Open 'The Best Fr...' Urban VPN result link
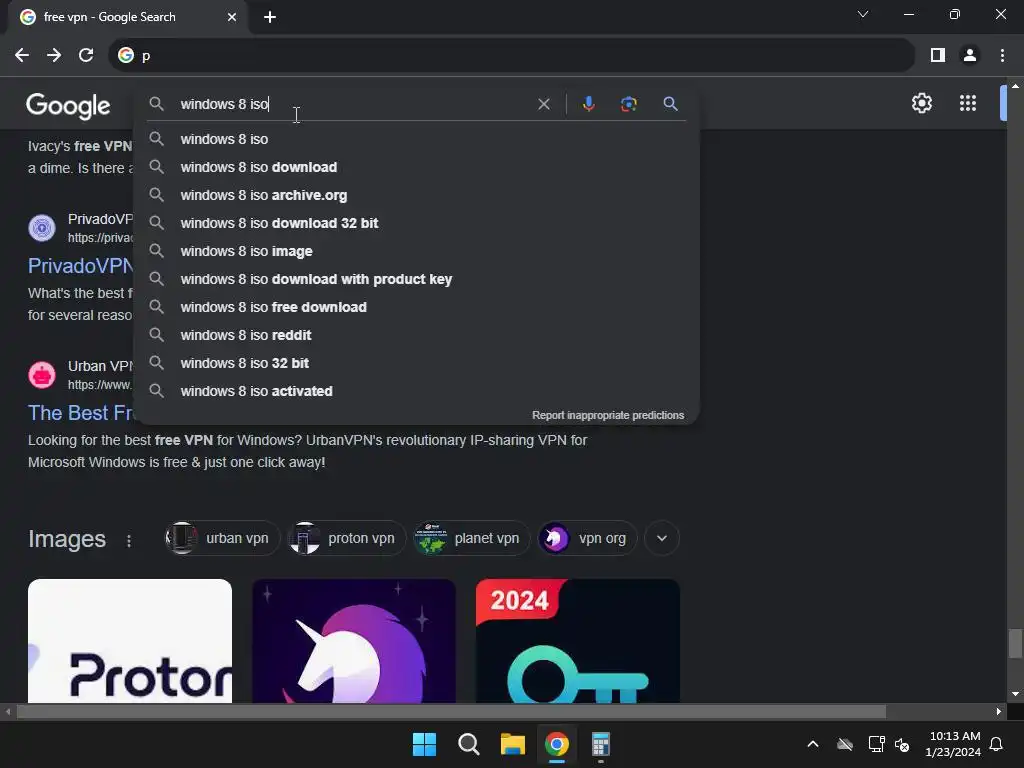1024x768 pixels. point(80,413)
